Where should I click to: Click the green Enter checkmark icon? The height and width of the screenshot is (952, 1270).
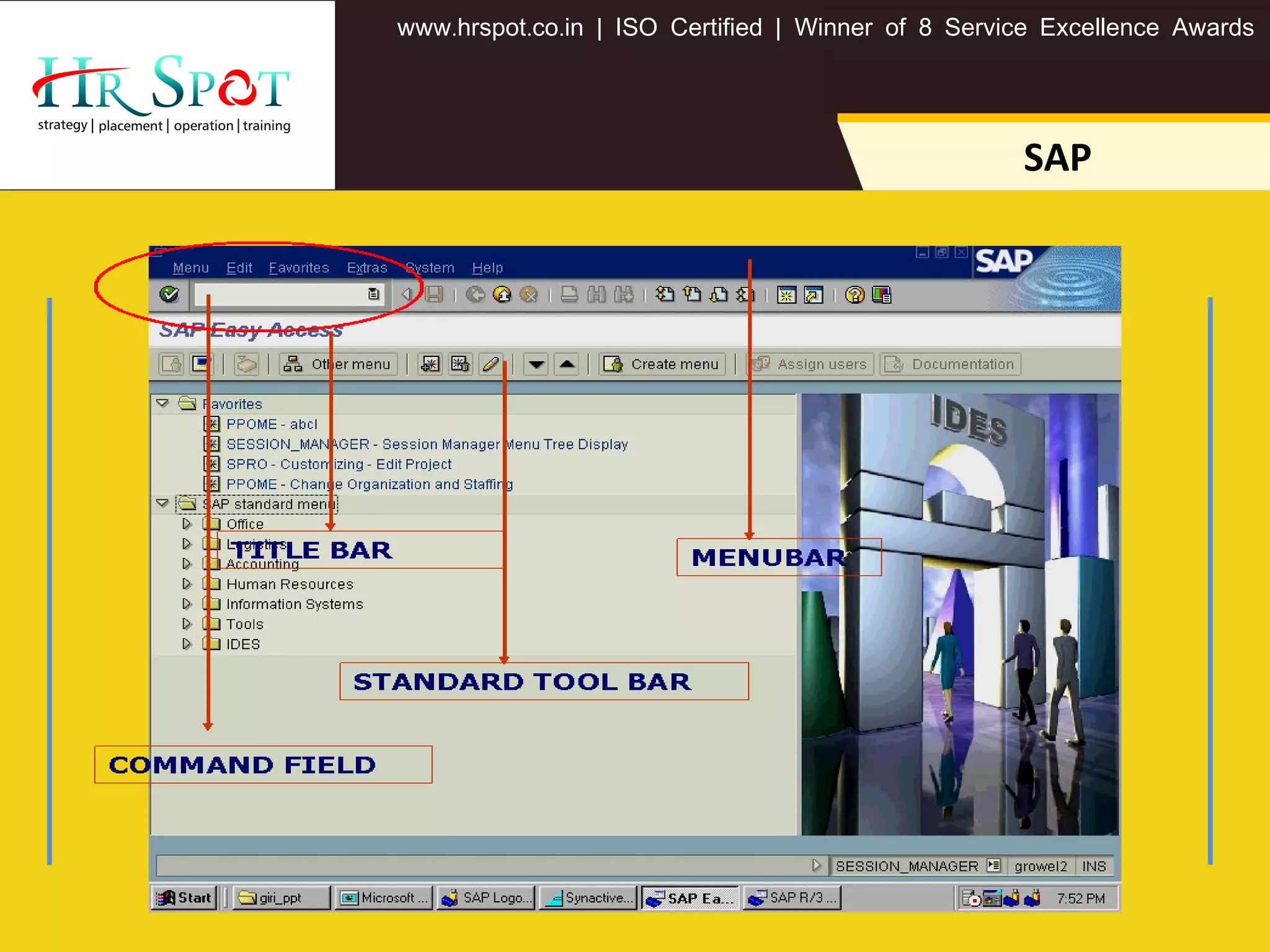coord(169,294)
